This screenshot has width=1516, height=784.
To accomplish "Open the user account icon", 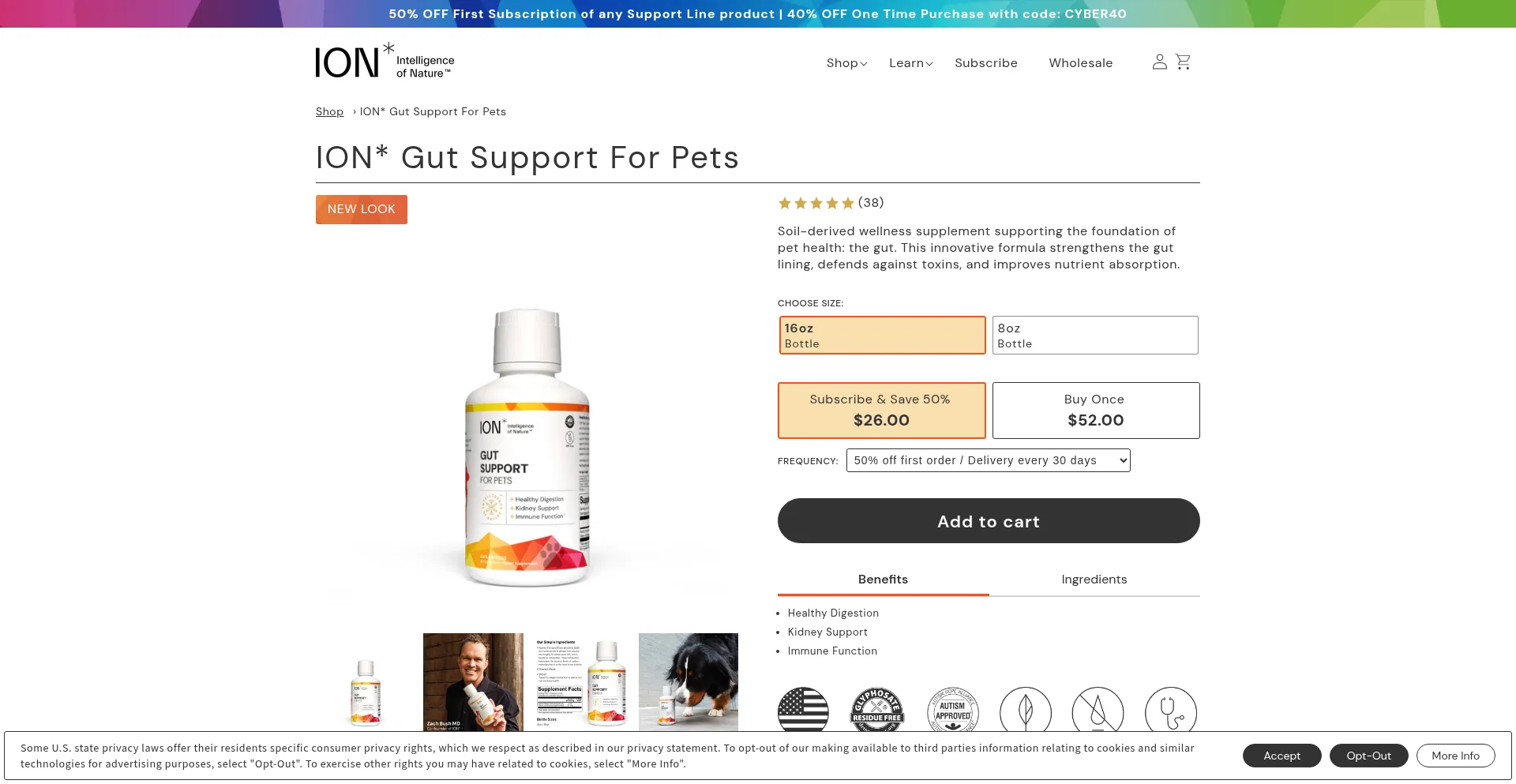I will 1159,62.
